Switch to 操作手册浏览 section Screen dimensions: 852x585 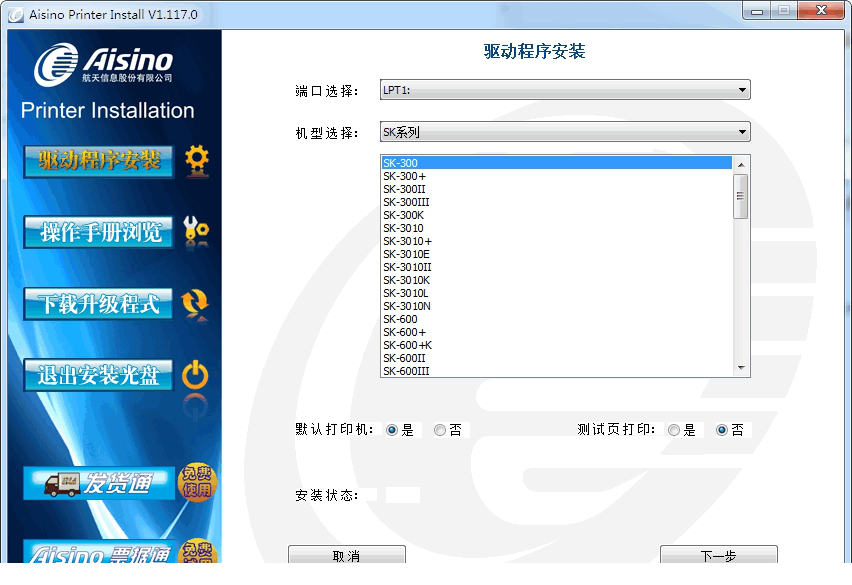[97, 231]
